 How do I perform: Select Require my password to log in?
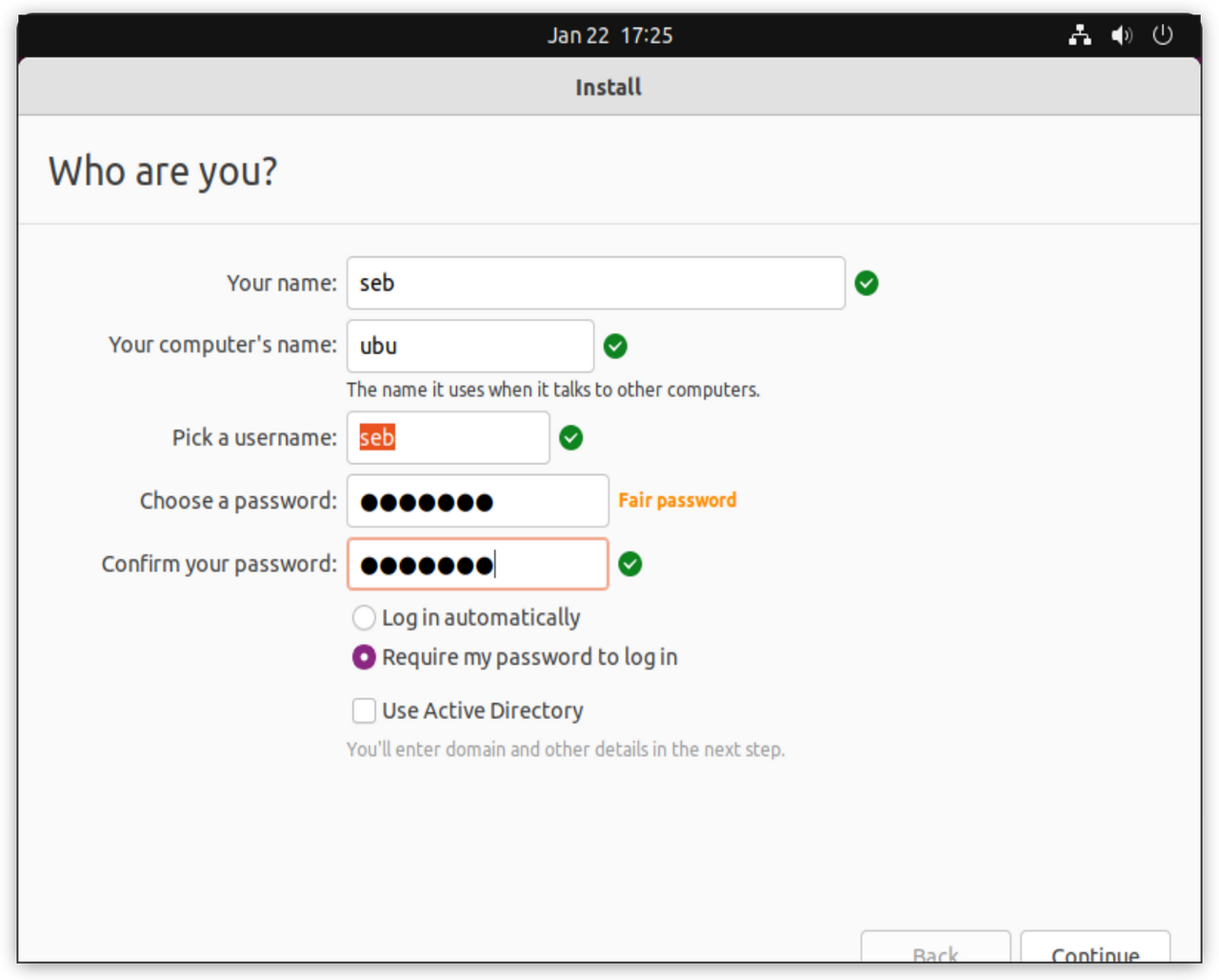(x=364, y=657)
